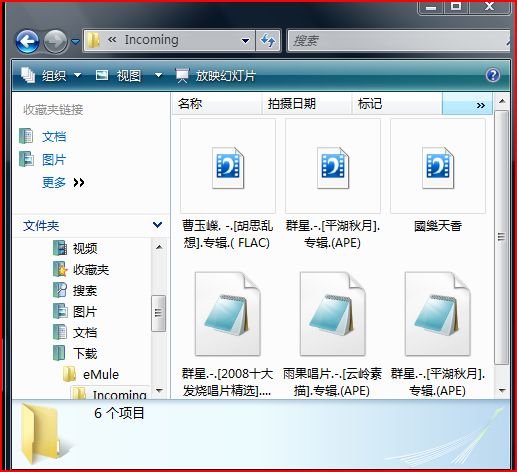Click the 收藏夹 star folder icon
This screenshot has height=472, width=517.
[60, 269]
